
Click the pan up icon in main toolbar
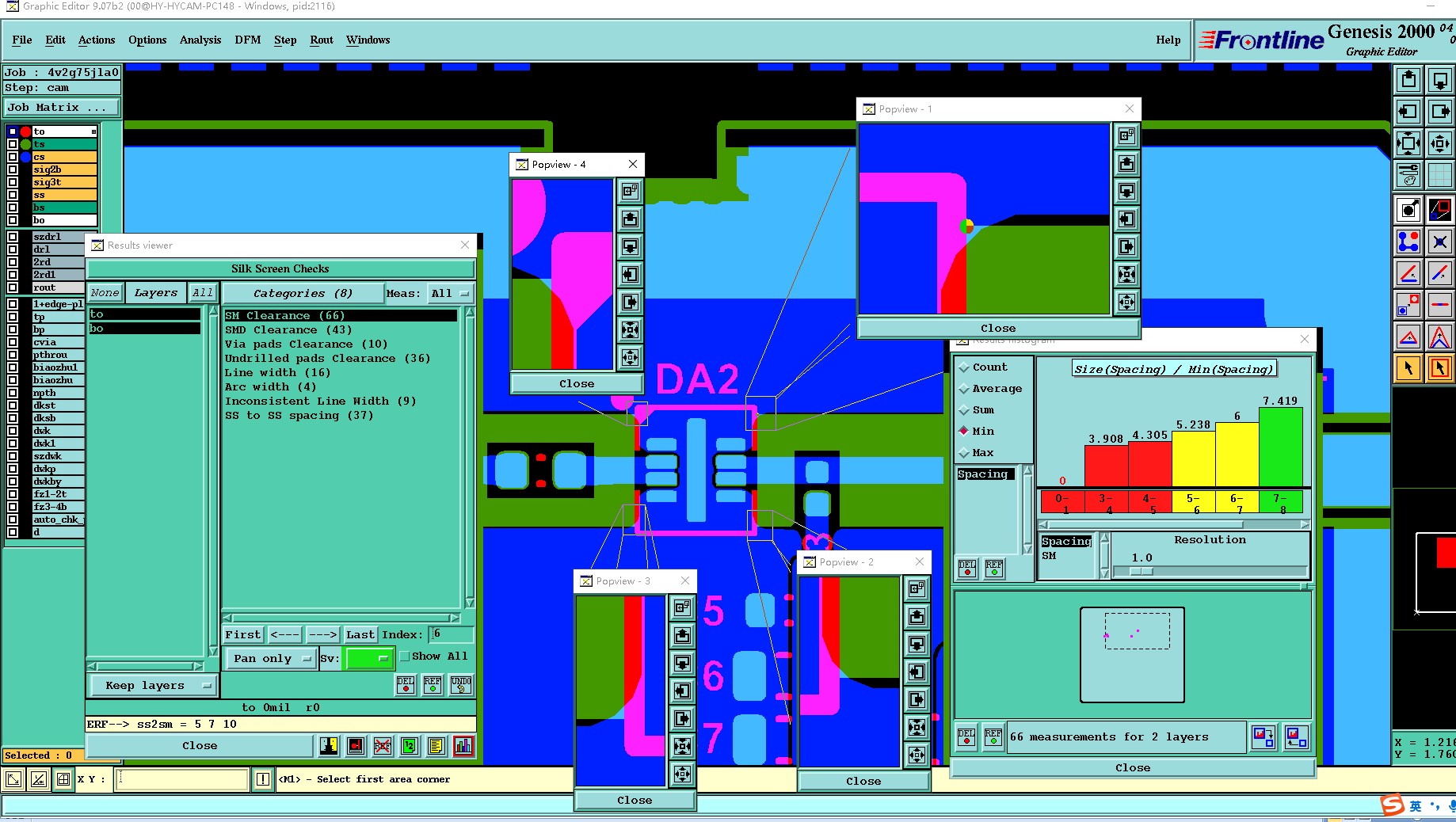(x=1408, y=80)
